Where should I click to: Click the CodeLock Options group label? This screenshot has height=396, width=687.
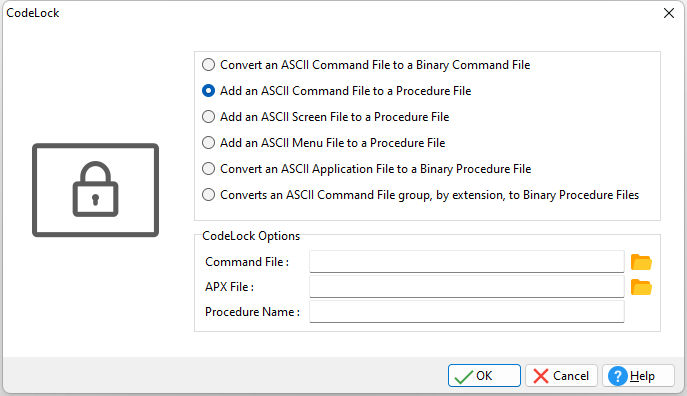point(251,236)
